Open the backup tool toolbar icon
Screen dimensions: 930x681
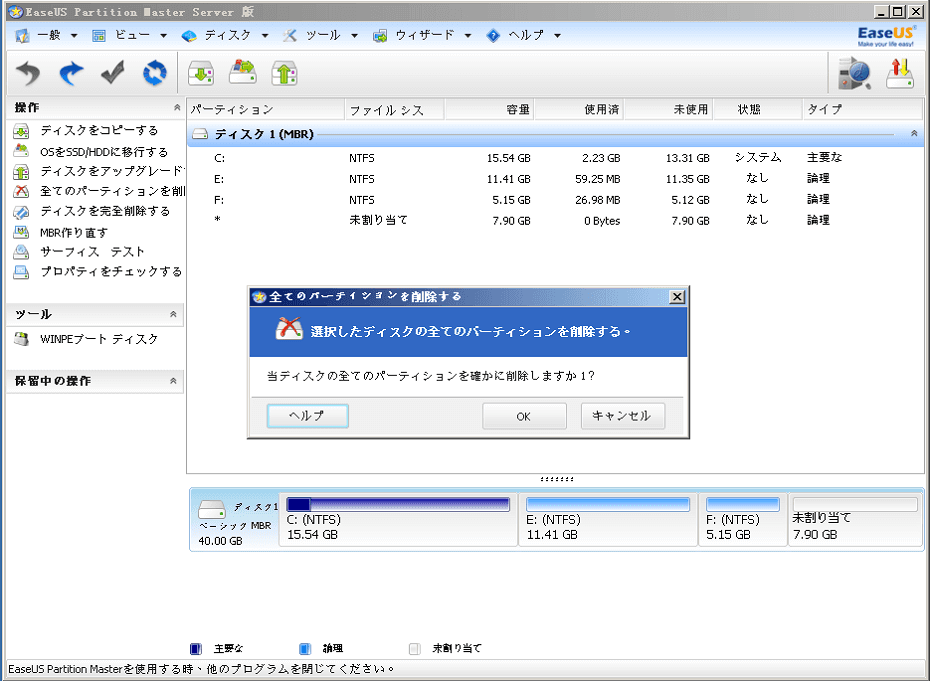tap(900, 74)
